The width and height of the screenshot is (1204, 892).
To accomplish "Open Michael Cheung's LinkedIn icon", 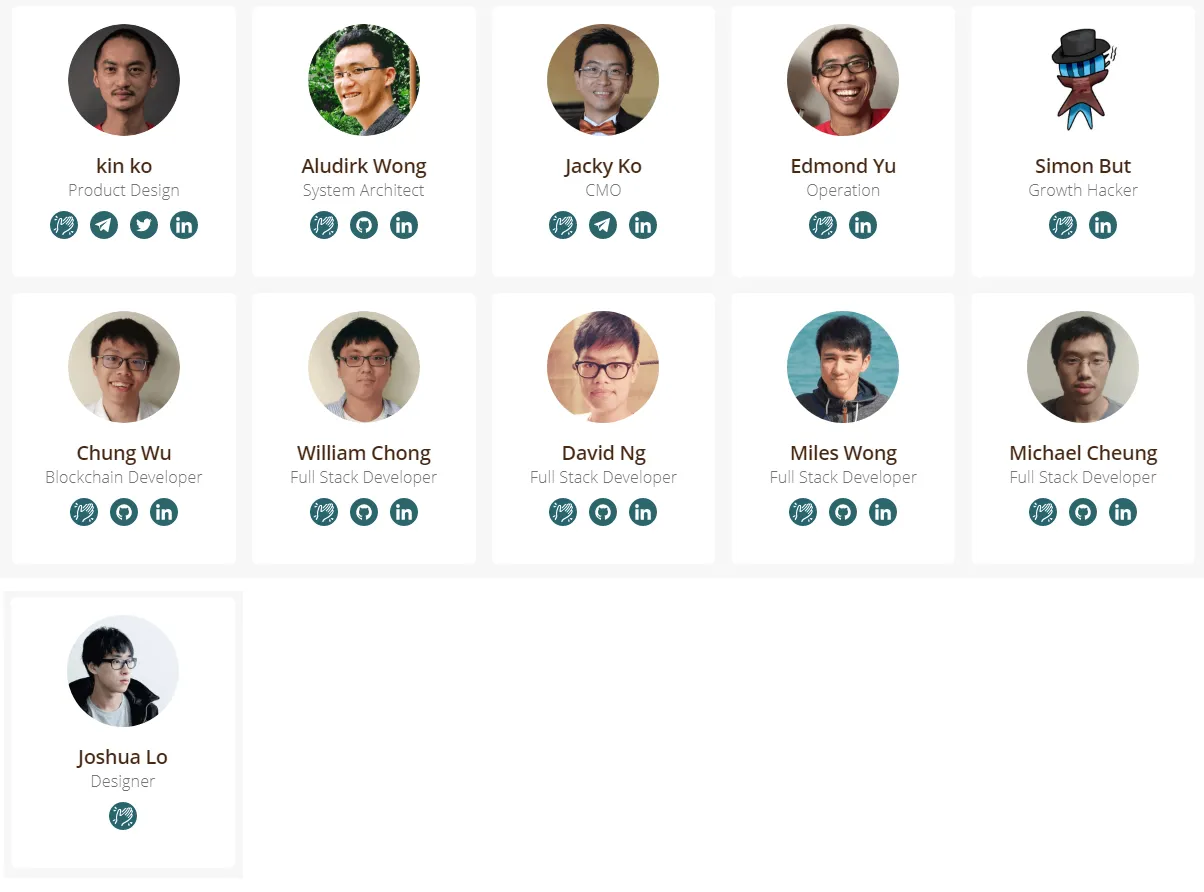I will click(1123, 512).
